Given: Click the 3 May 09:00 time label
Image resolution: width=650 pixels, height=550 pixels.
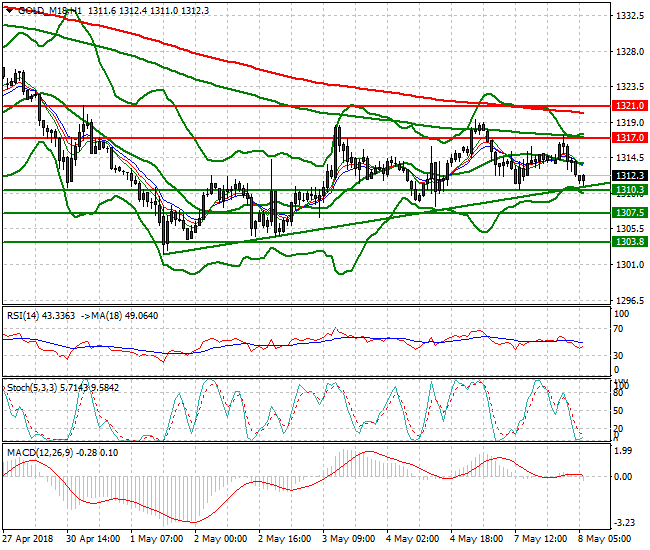Looking at the screenshot, I should pyautogui.click(x=349, y=539).
